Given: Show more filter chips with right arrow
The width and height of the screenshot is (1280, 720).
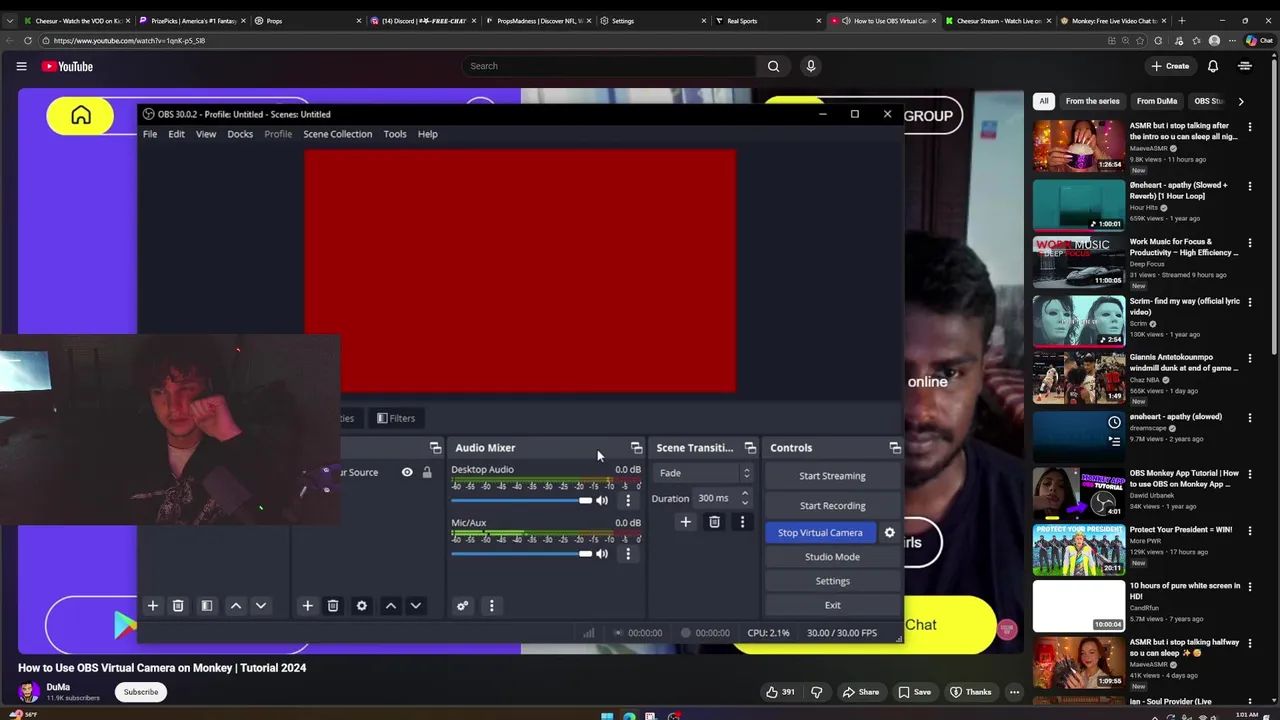Looking at the screenshot, I should (x=1241, y=101).
